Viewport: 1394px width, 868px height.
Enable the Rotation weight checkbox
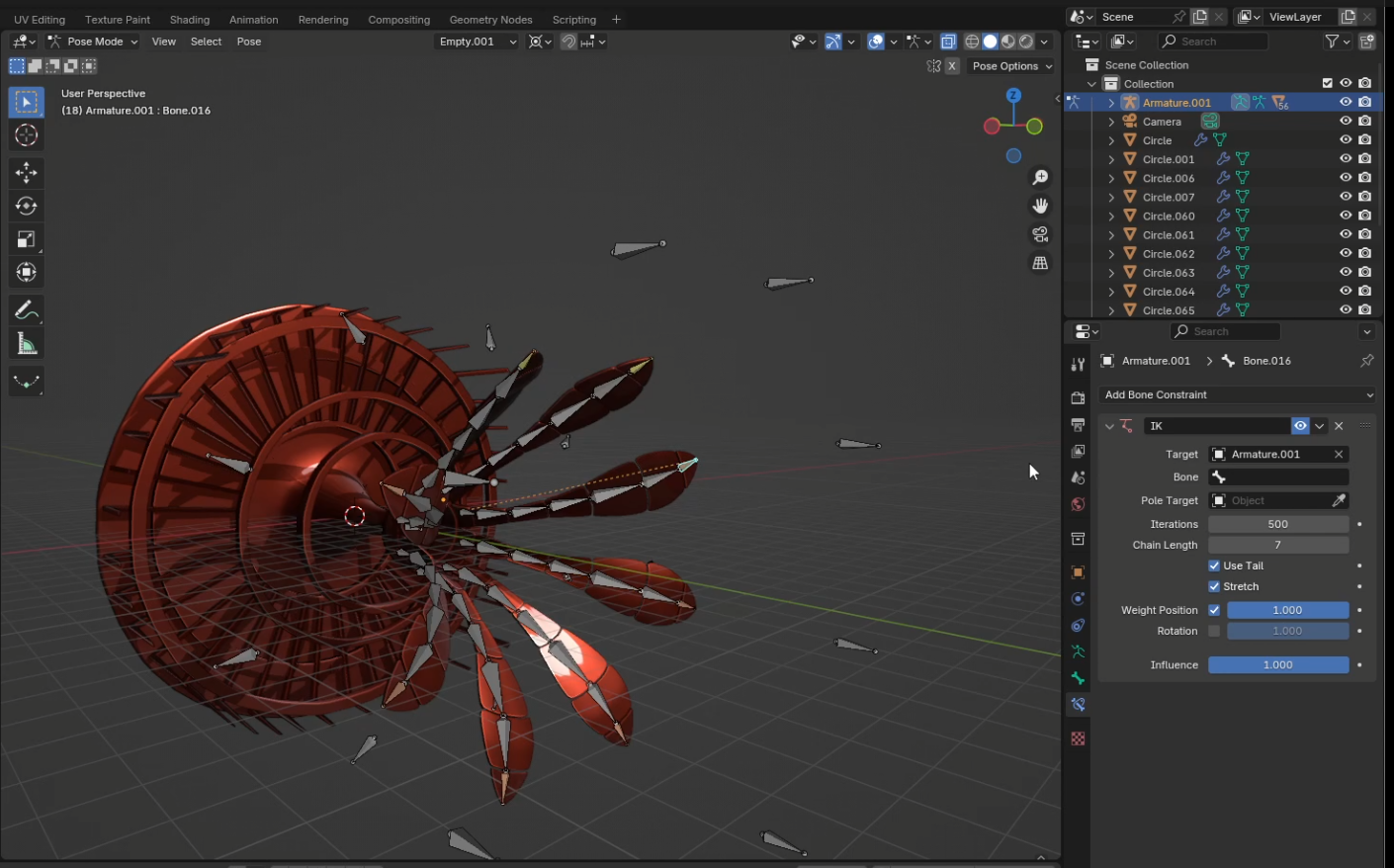pos(1214,631)
